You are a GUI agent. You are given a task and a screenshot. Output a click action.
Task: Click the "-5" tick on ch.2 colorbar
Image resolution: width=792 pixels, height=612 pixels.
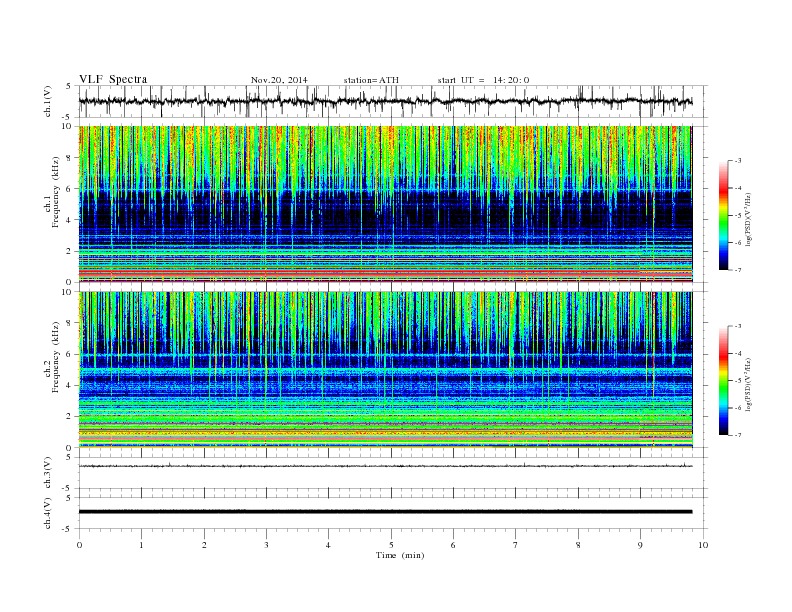pyautogui.click(x=737, y=381)
